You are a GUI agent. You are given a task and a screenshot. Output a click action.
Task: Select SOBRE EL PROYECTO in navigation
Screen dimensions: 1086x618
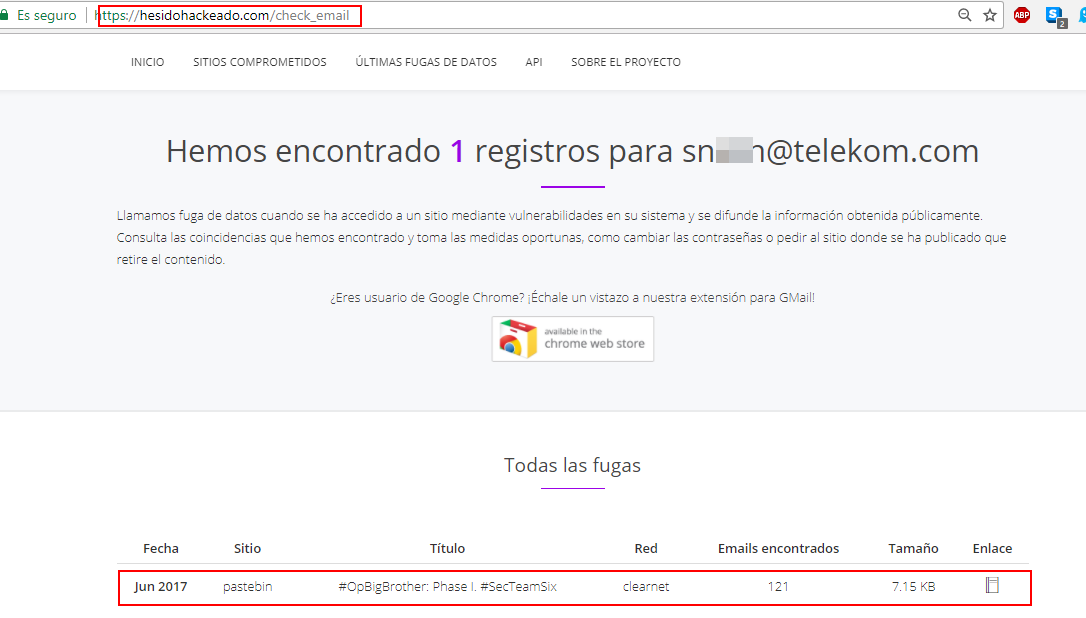[x=626, y=62]
